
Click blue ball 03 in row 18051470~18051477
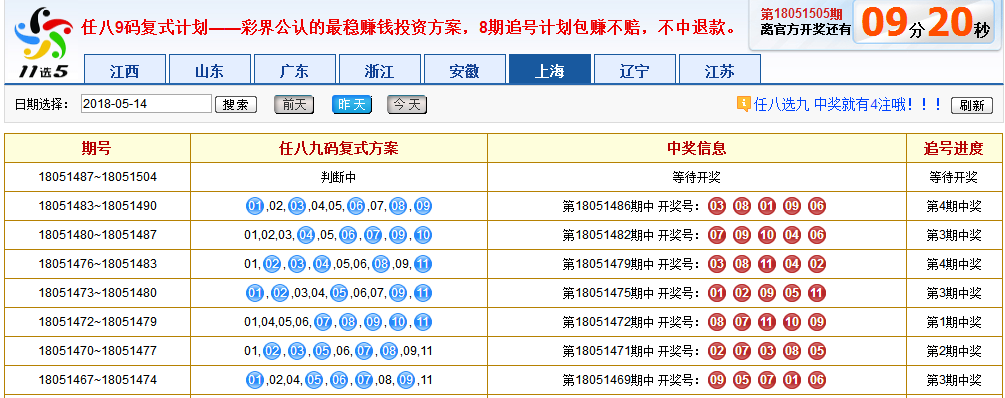click(x=297, y=351)
